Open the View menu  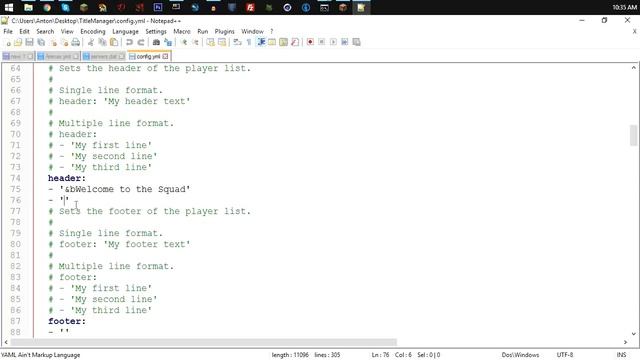click(x=67, y=31)
